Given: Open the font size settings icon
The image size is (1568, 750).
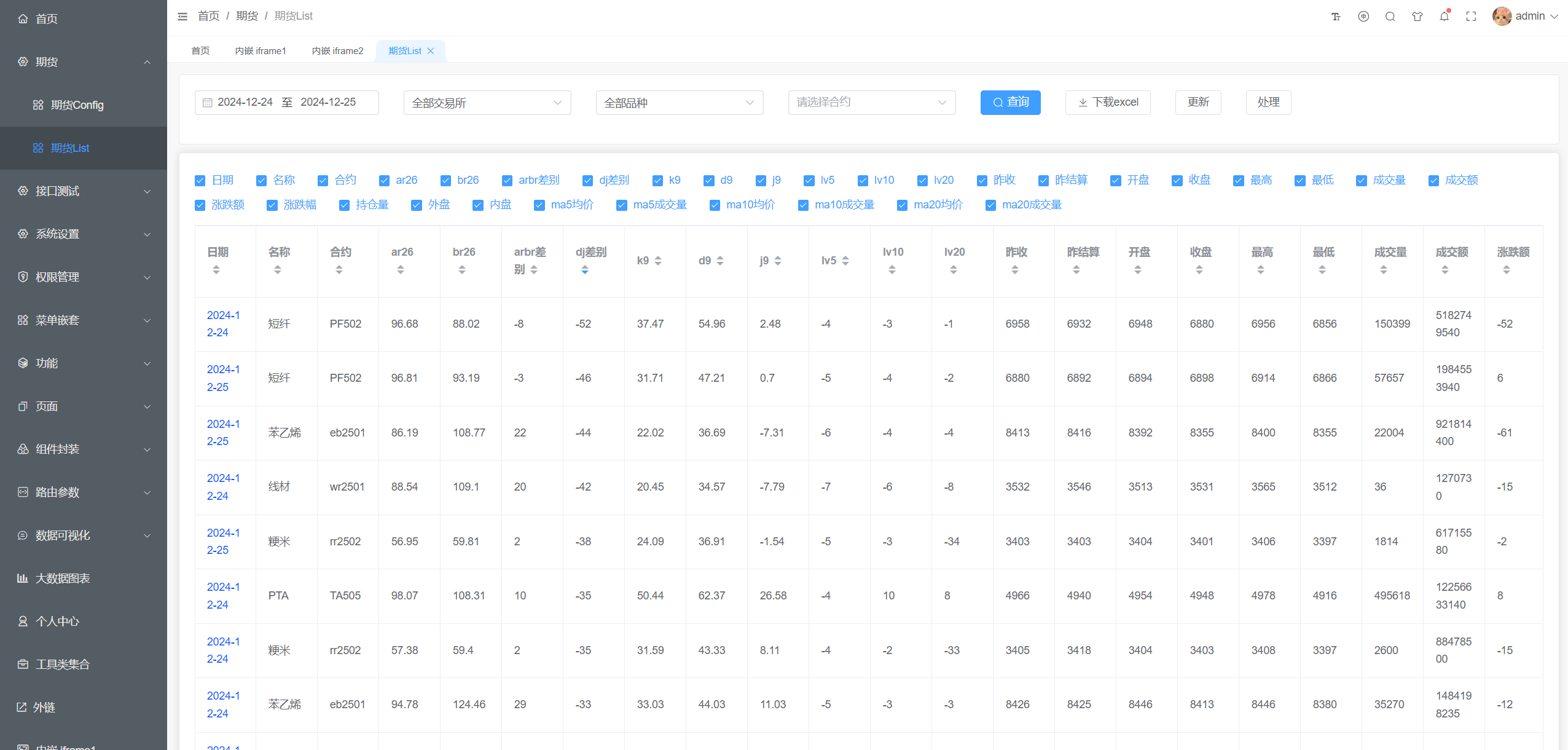Looking at the screenshot, I should (1336, 17).
